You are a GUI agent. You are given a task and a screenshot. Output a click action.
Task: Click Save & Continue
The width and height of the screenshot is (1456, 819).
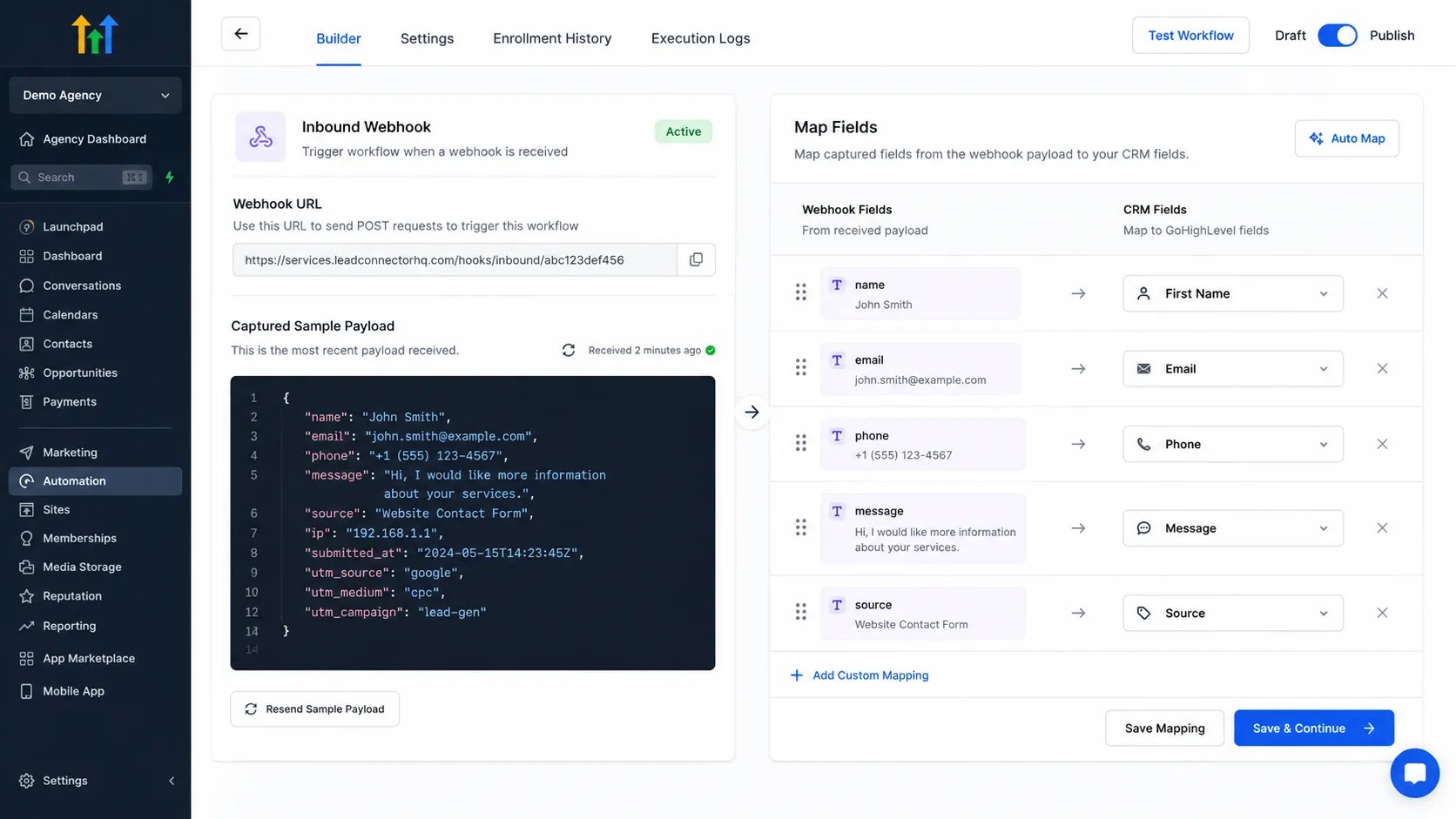pos(1313,728)
